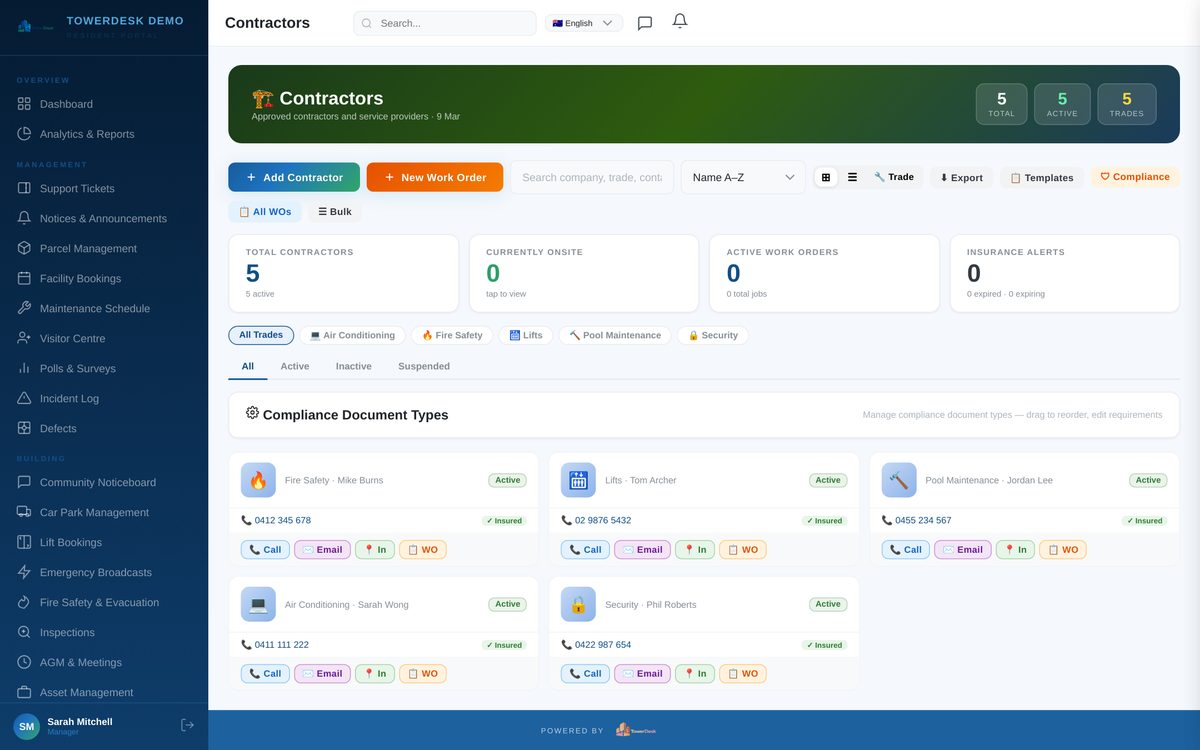Switch to list view icon
Viewport: 1200px width, 750px height.
(x=852, y=176)
